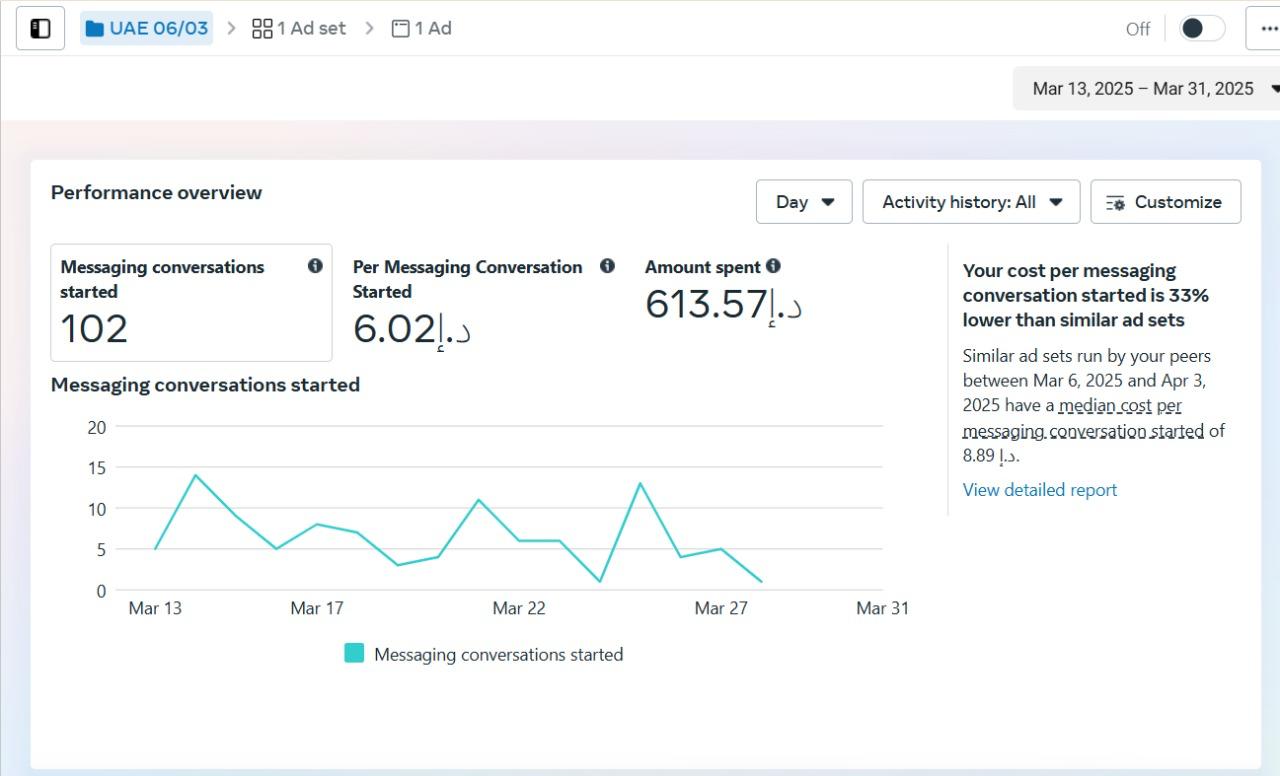Click the 613.57 amount spent value
Screen dimensions: 1280x776
tap(723, 305)
